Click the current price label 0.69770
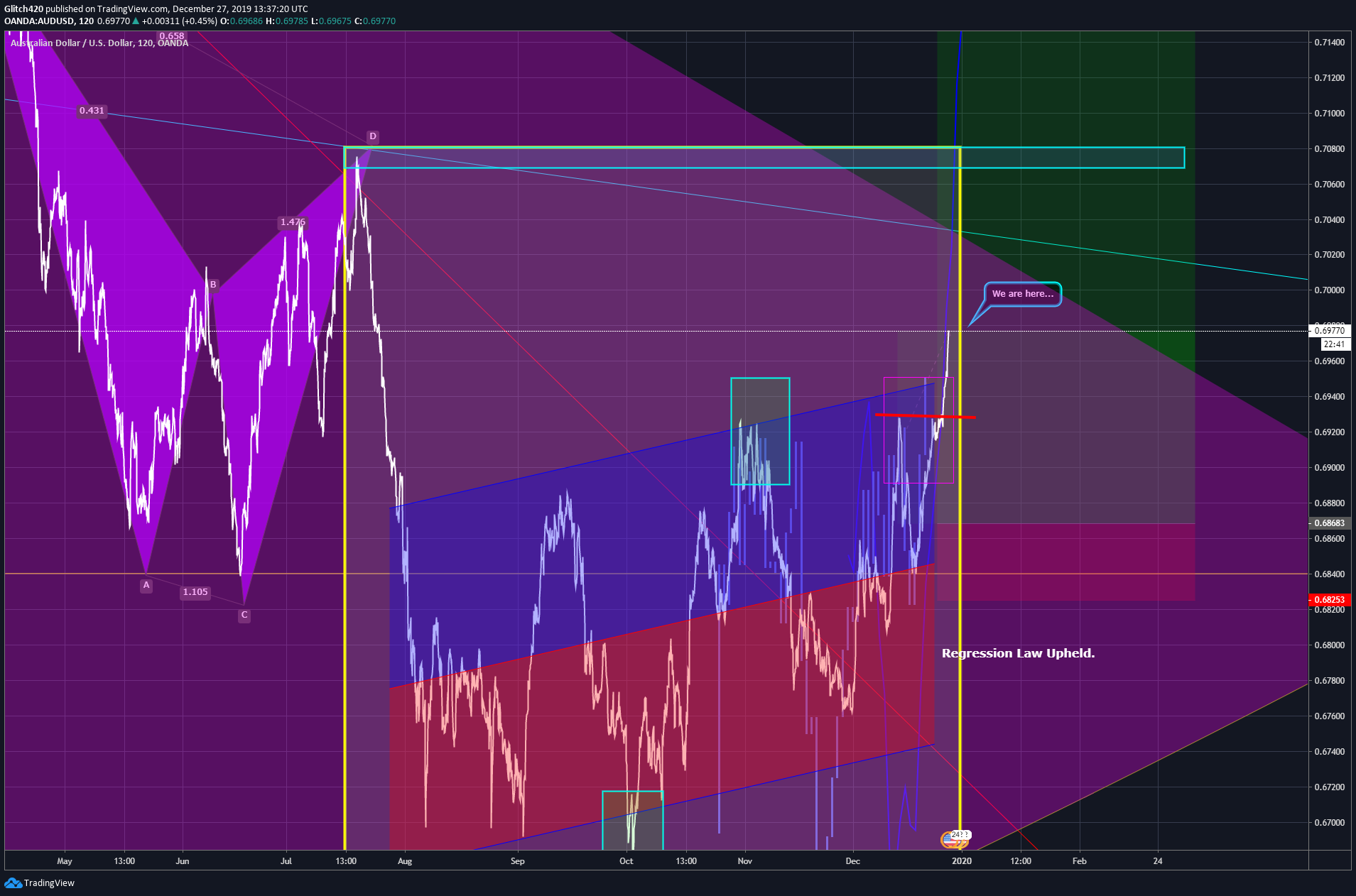The image size is (1356, 896). click(1329, 331)
